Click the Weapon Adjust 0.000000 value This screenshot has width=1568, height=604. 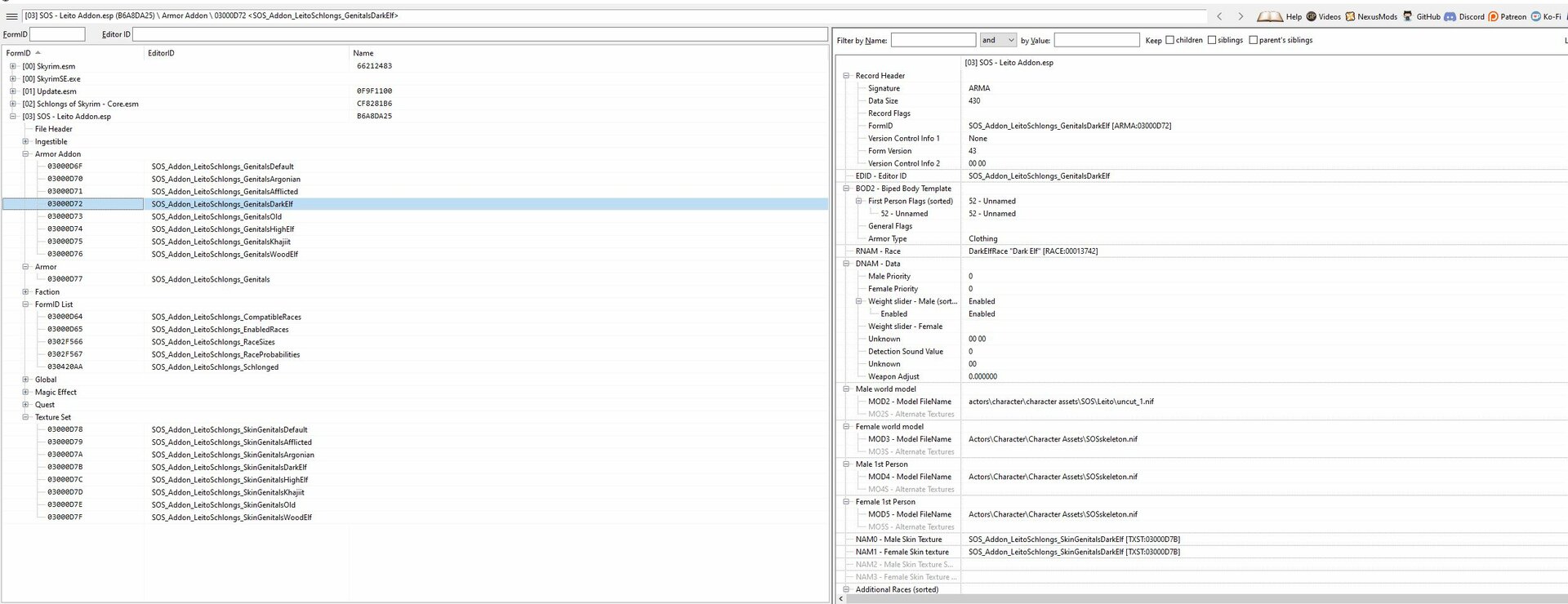tap(982, 377)
